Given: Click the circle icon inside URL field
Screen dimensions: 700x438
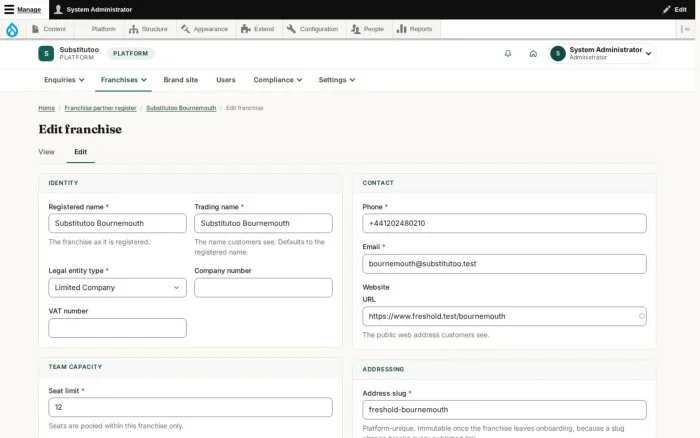Looking at the screenshot, I should [x=642, y=316].
